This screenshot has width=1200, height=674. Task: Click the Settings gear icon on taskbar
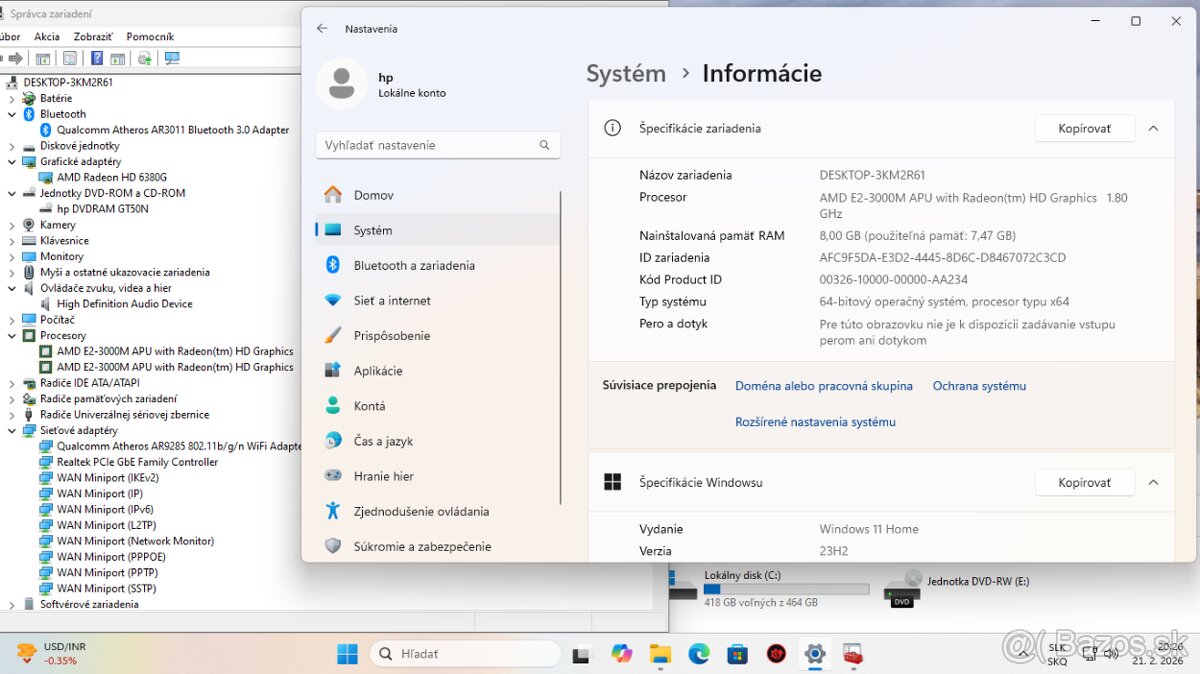click(815, 654)
